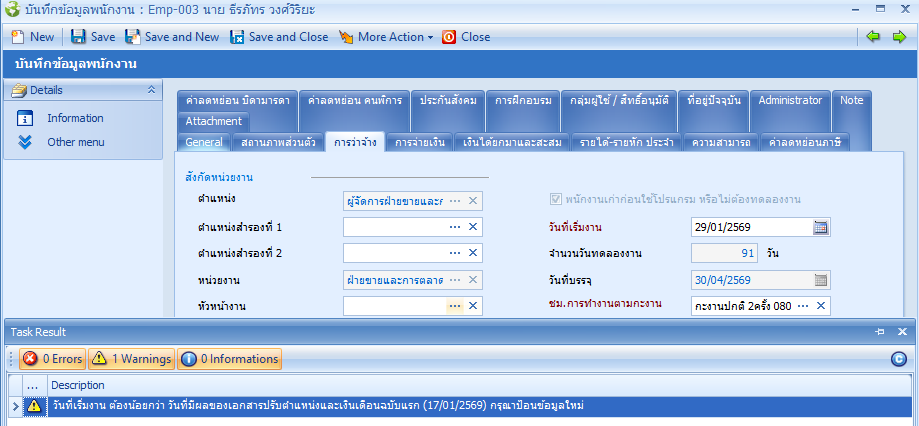This screenshot has height=426, width=919.
Task: Open the Attachment tab
Action: pyautogui.click(x=214, y=121)
